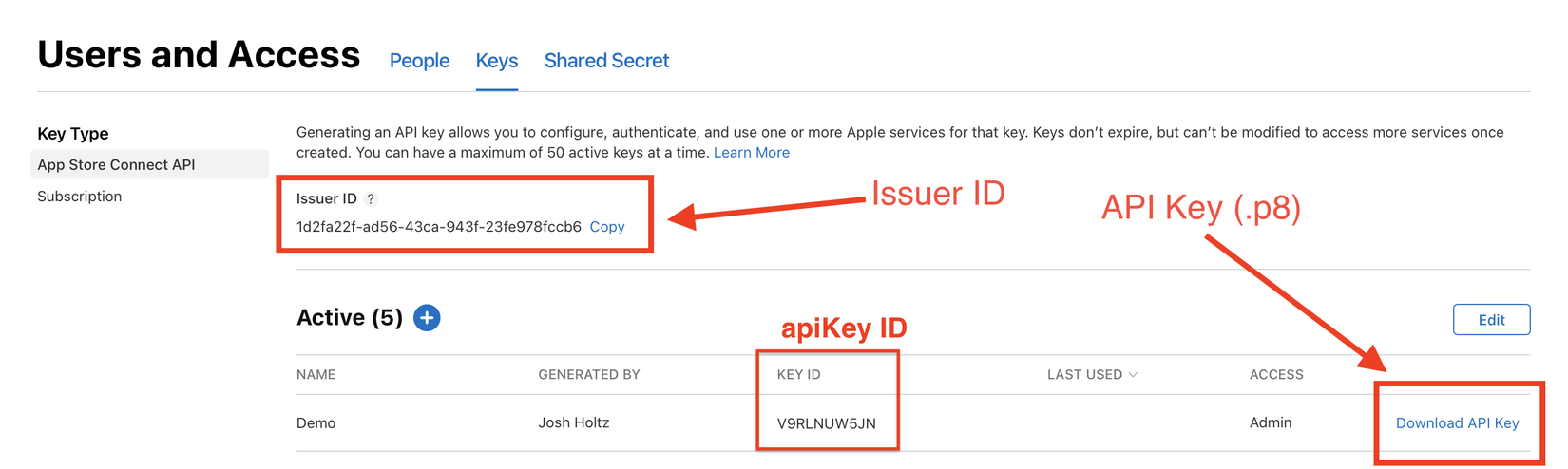Open the Learn More link
This screenshot has height=469, width=1568.
751,153
